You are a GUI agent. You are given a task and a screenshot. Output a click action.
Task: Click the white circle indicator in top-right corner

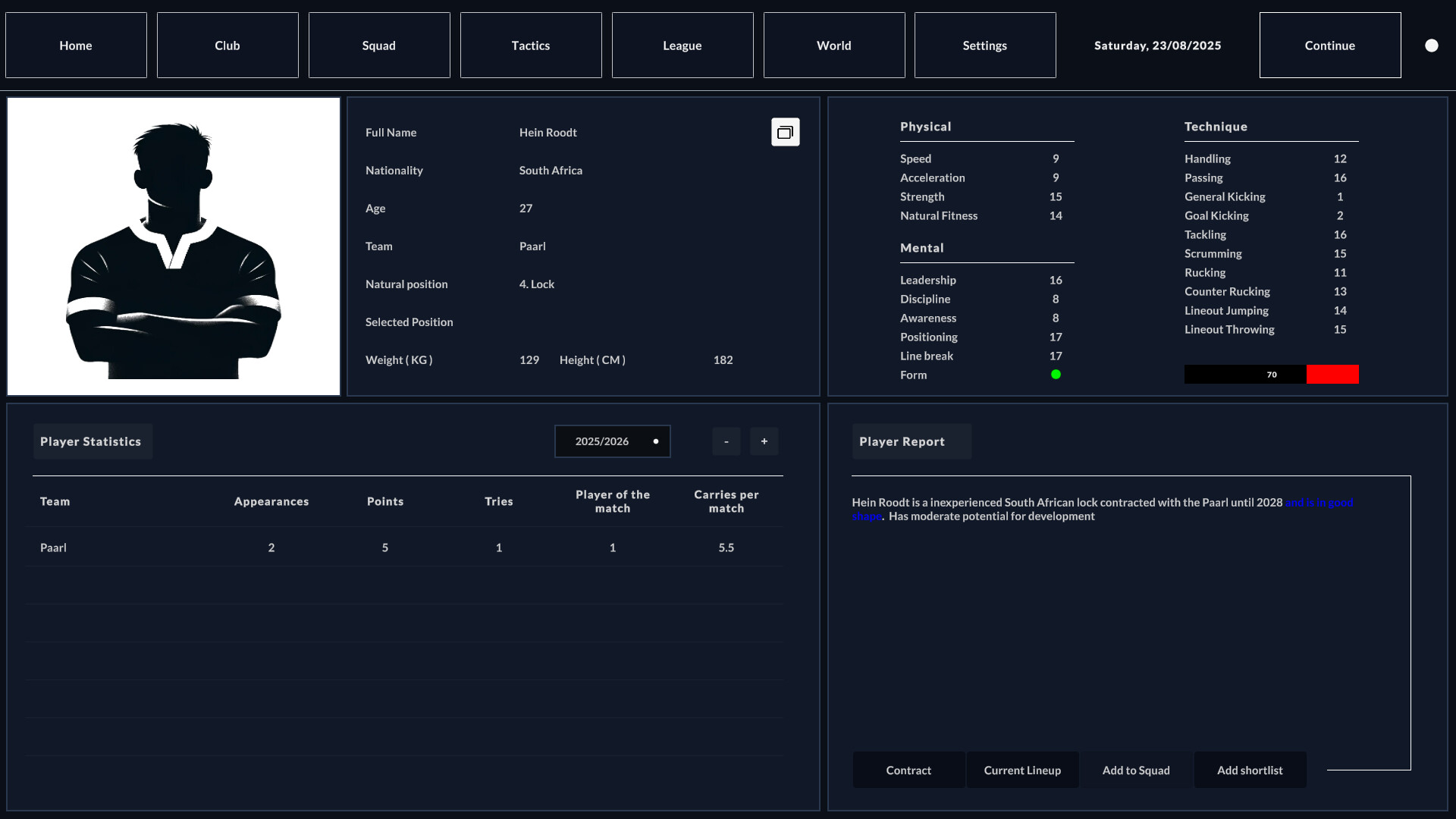[x=1432, y=45]
